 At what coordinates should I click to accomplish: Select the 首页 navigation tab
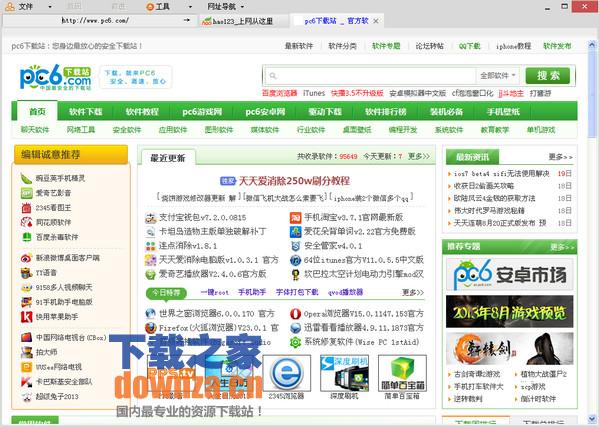tap(37, 111)
